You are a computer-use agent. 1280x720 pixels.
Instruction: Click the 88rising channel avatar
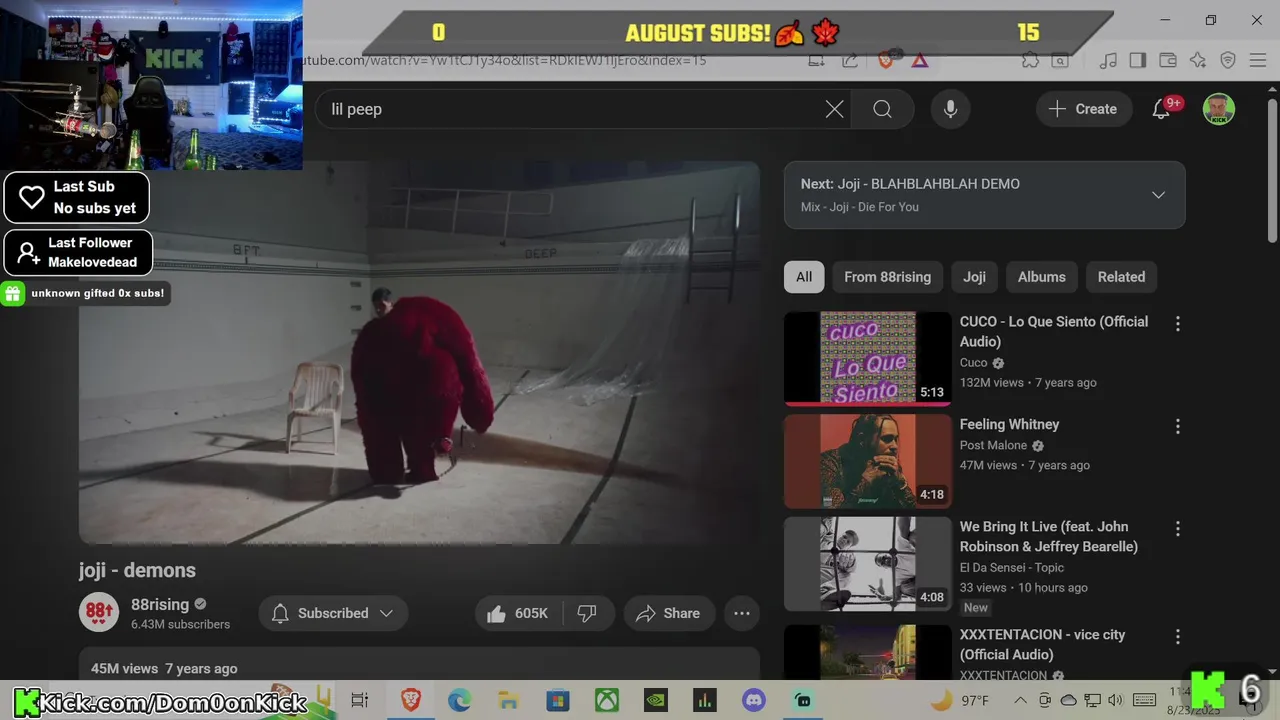pyautogui.click(x=99, y=613)
